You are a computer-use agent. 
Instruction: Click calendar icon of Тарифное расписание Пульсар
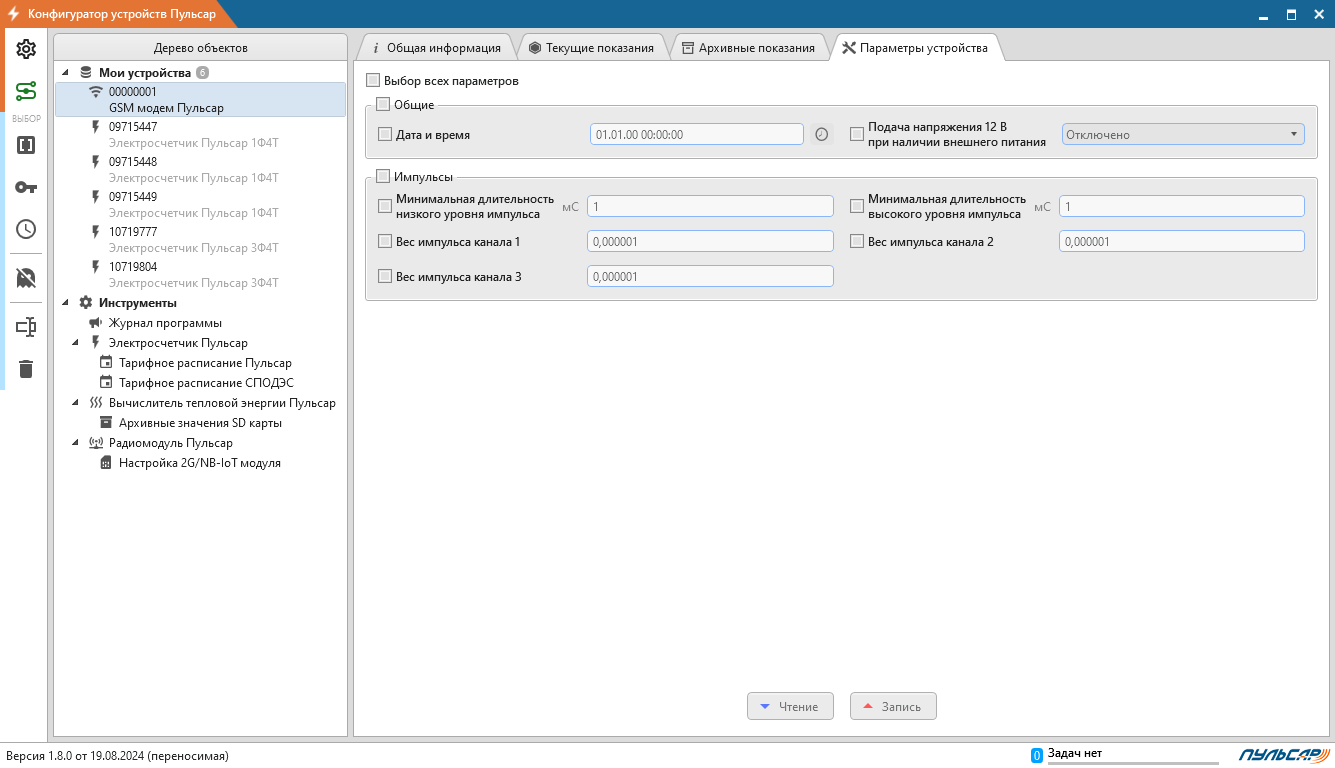click(x=106, y=363)
